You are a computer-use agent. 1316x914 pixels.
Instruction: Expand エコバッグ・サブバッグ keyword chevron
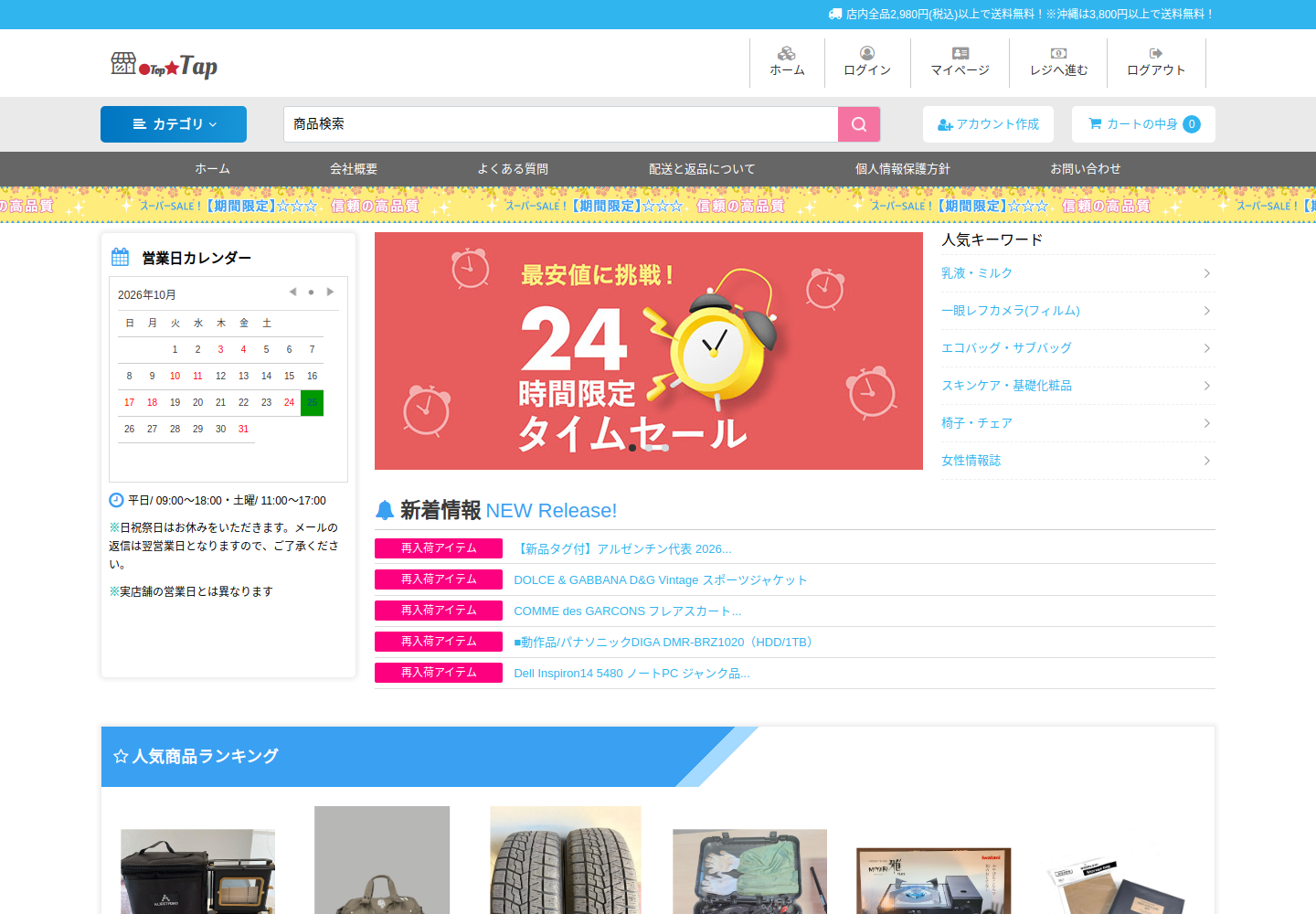pyautogui.click(x=1207, y=348)
